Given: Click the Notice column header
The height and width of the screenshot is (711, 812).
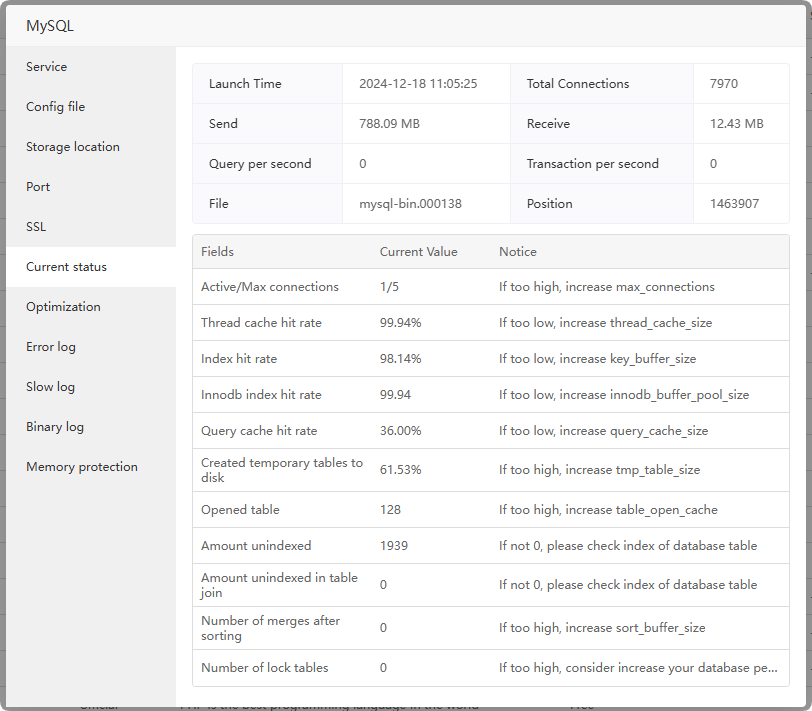Looking at the screenshot, I should [x=518, y=252].
